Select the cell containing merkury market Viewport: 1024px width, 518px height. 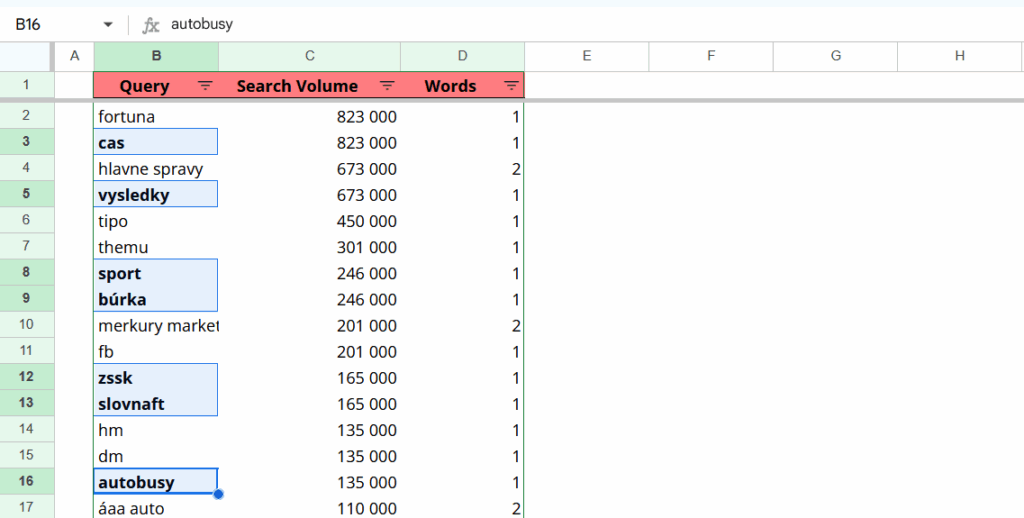tap(156, 325)
